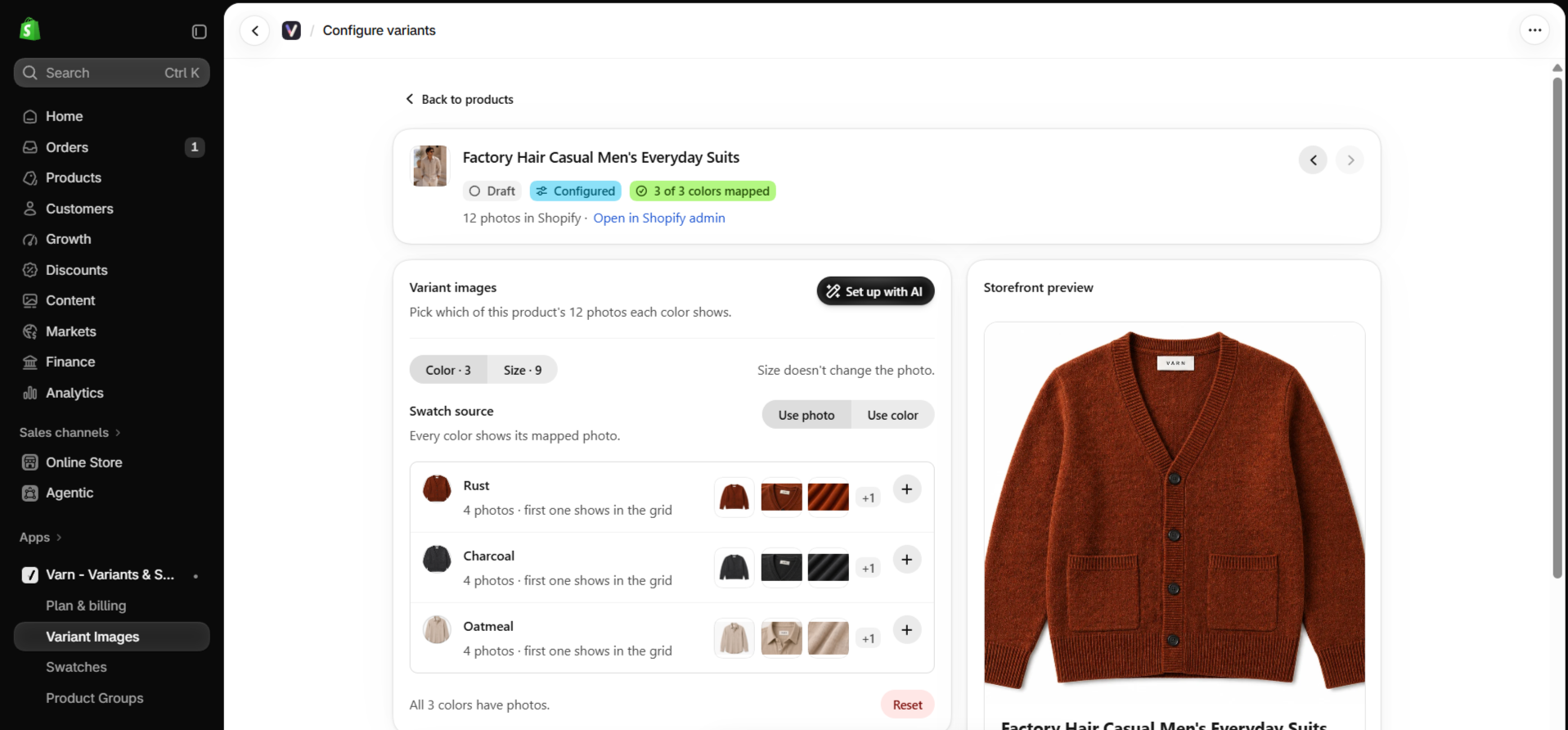
Task: Open the Open in Shopify admin link
Action: point(659,218)
